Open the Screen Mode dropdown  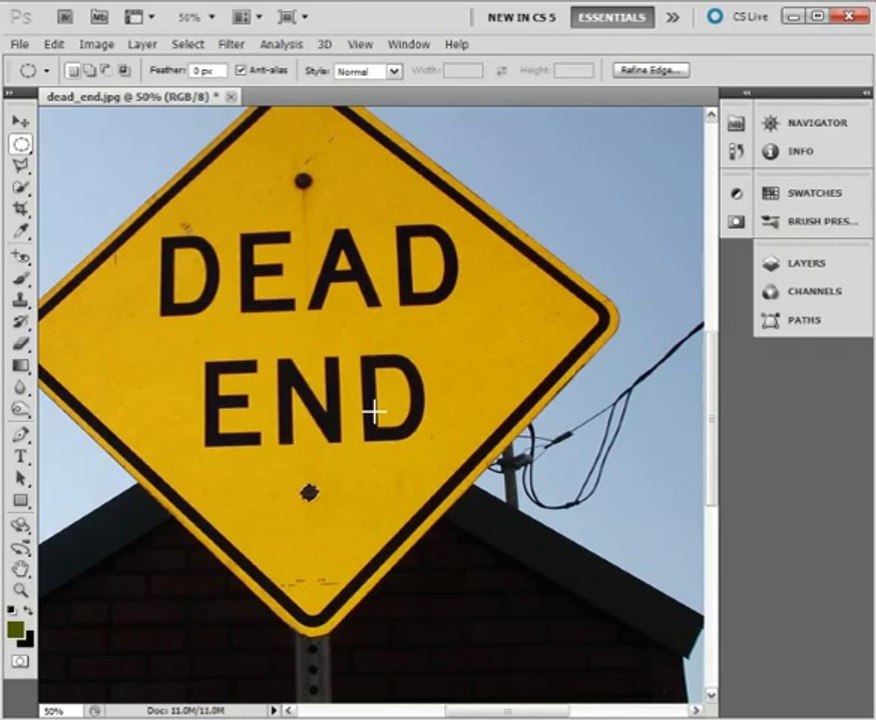coord(292,17)
